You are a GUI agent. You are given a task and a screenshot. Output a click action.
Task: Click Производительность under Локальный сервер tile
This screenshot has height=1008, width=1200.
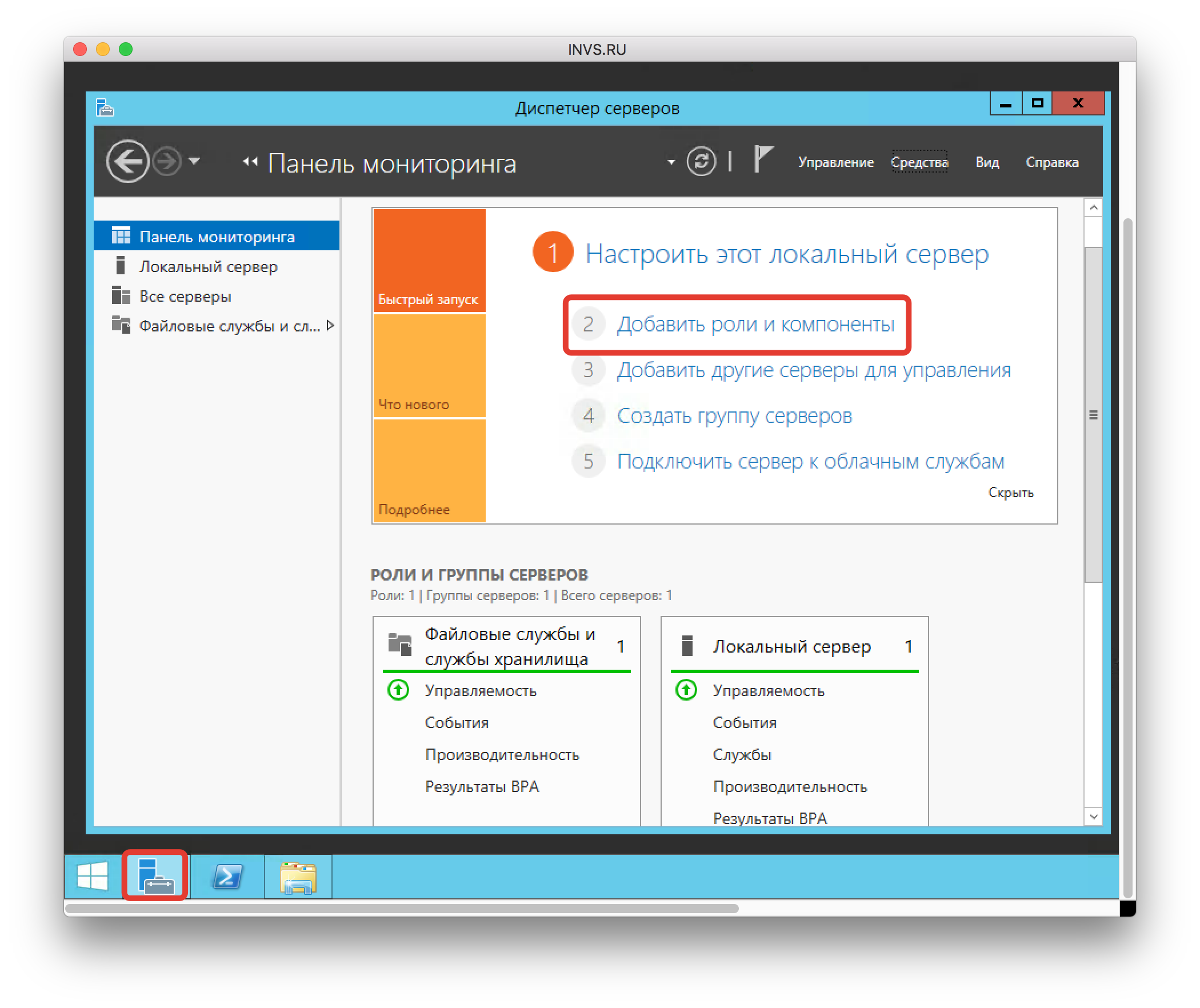pos(790,786)
